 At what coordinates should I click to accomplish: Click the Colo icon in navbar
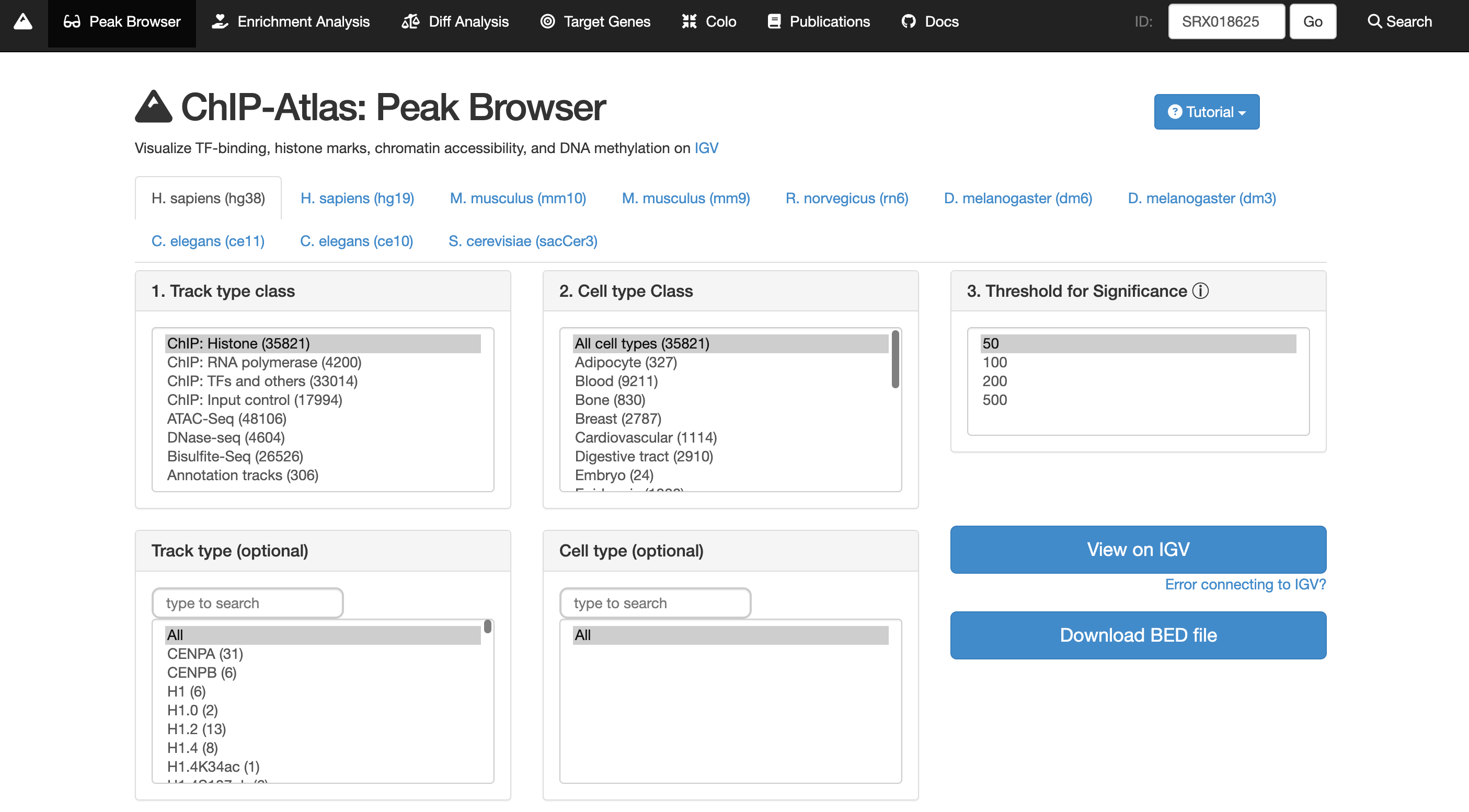690,21
